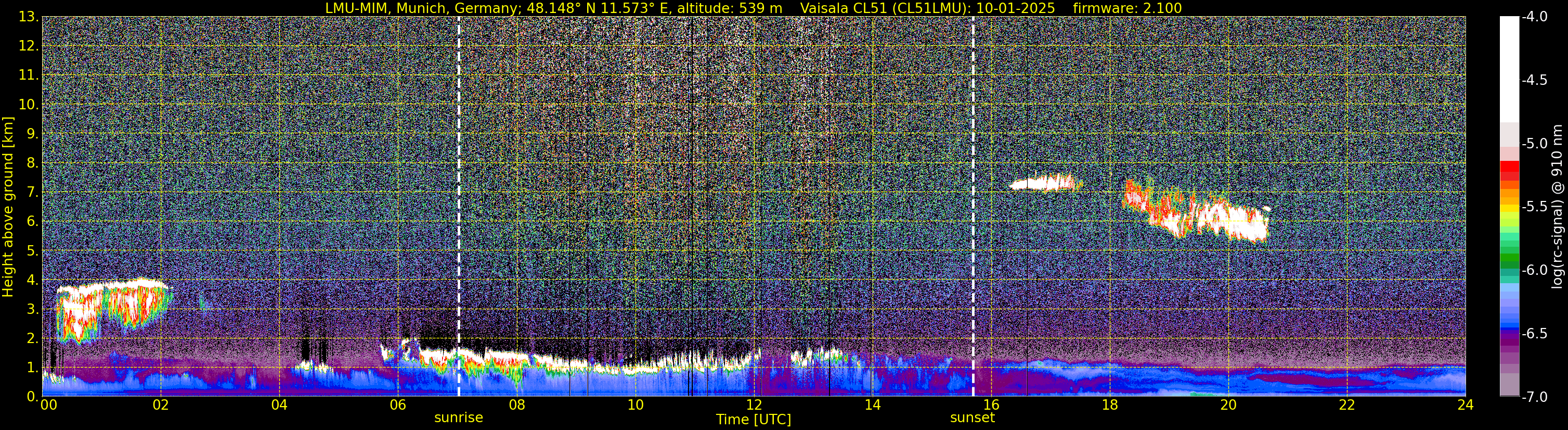
Task: Click the 24 tick on the time axis
Action: [x=1466, y=404]
